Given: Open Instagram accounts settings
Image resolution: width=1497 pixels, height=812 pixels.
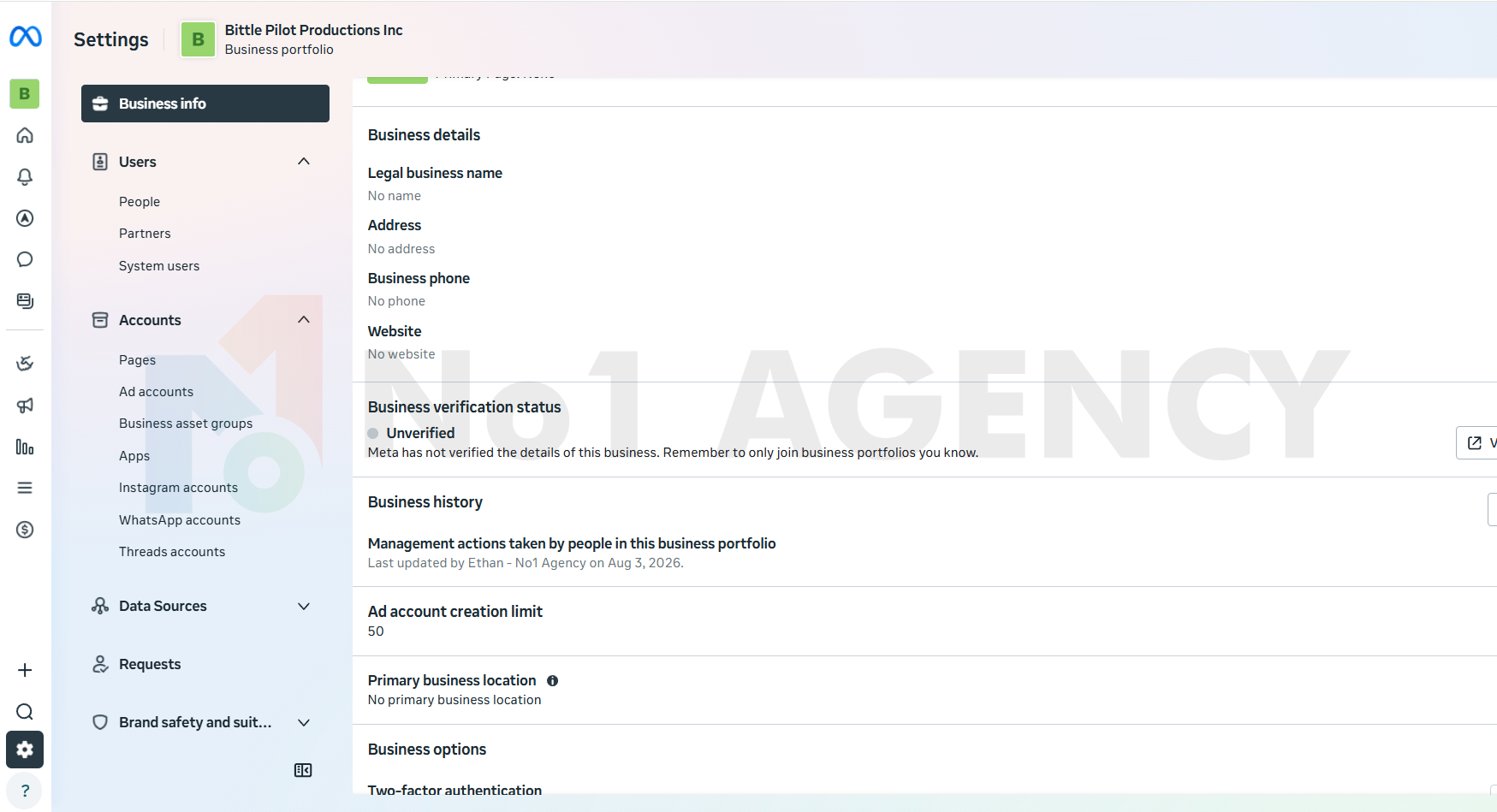Looking at the screenshot, I should [178, 488].
